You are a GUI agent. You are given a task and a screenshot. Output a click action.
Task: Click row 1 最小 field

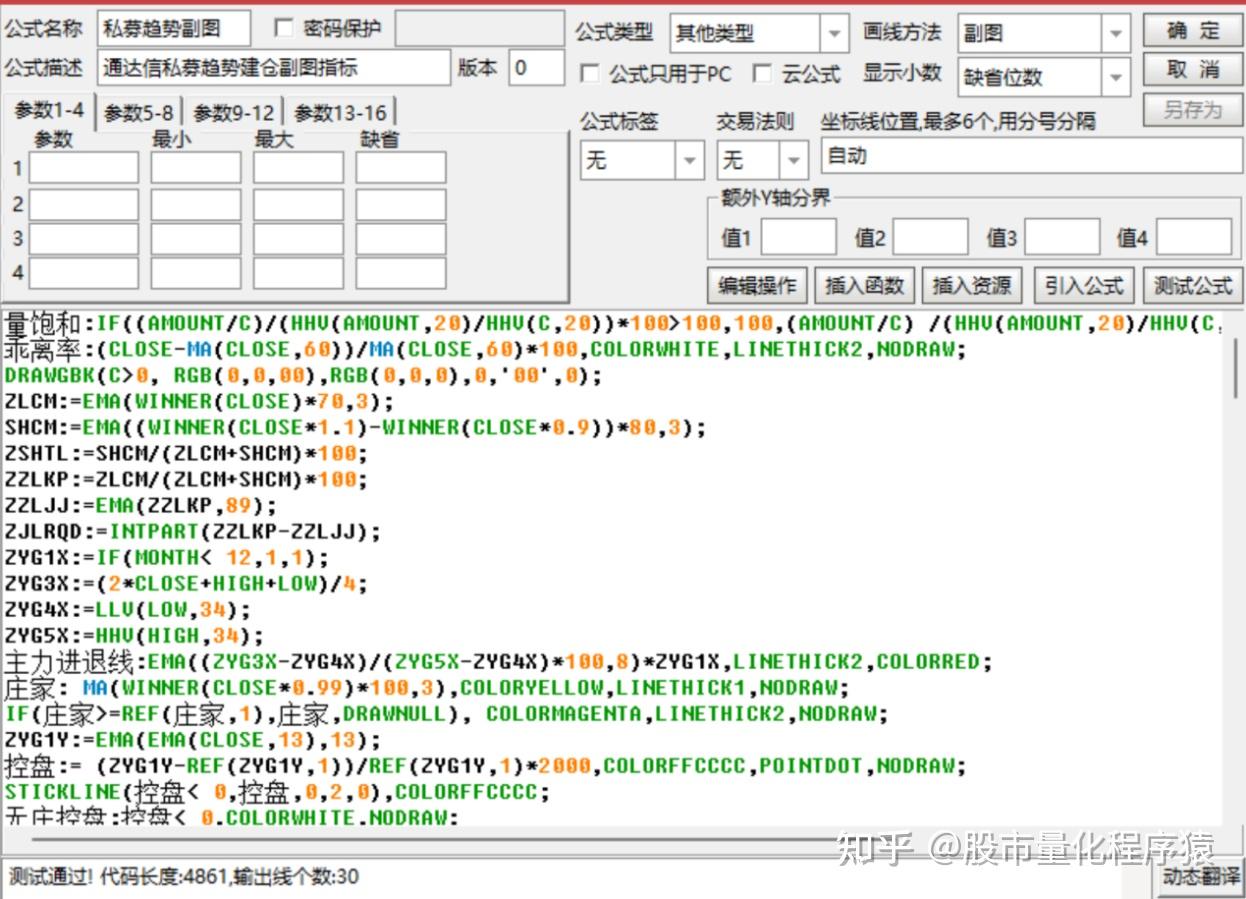(x=196, y=168)
